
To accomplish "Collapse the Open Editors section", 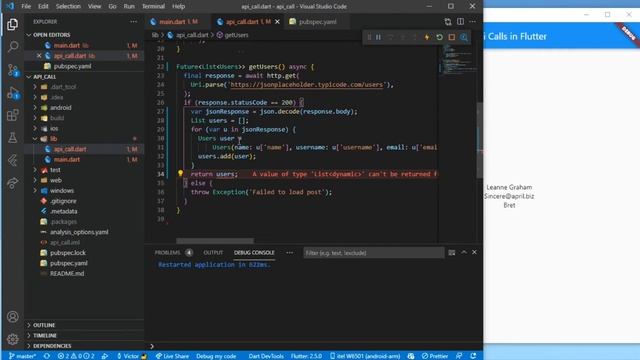I will 51,35.
